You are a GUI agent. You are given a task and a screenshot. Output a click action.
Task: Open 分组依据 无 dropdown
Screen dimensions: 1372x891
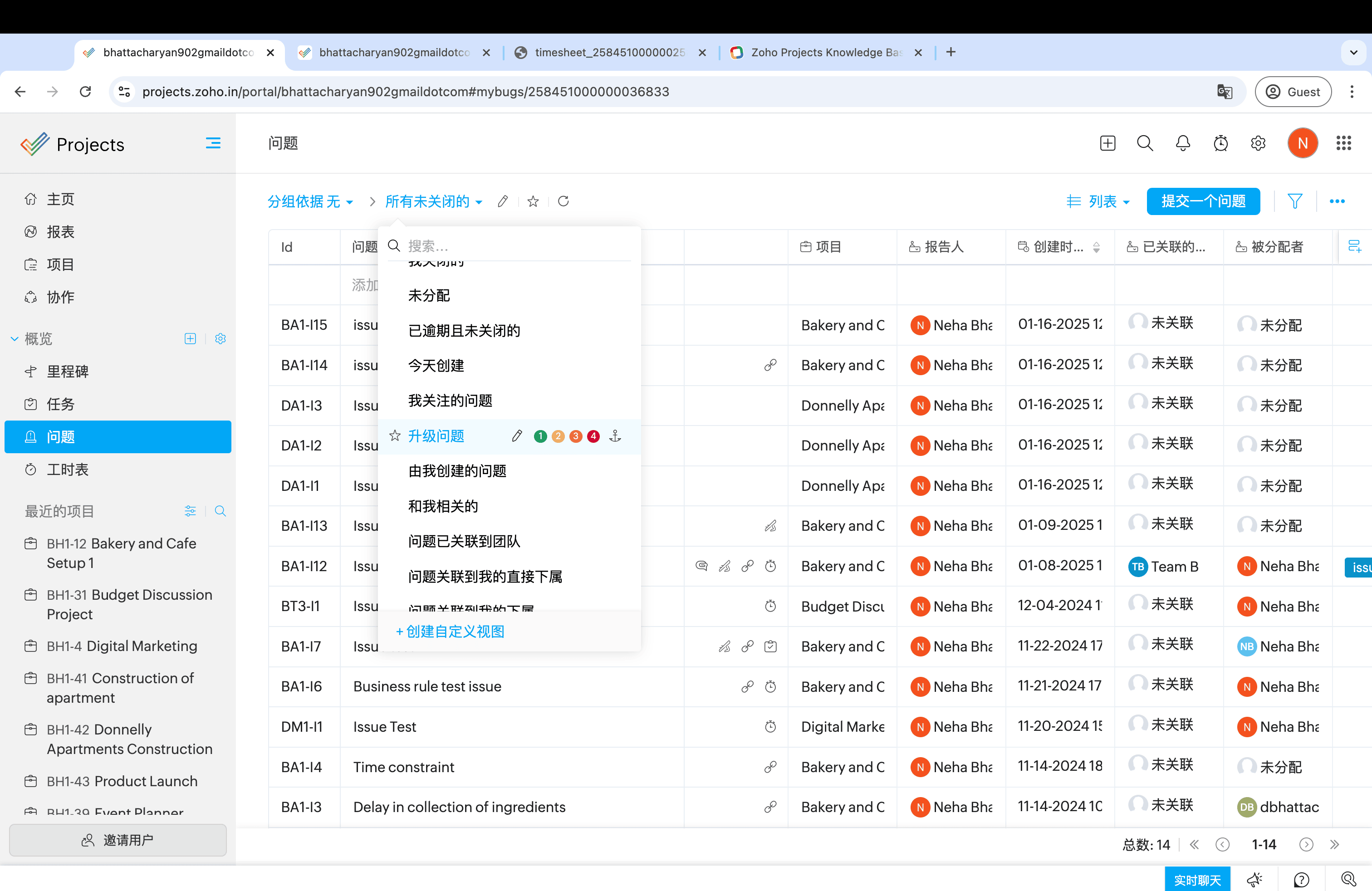(309, 201)
